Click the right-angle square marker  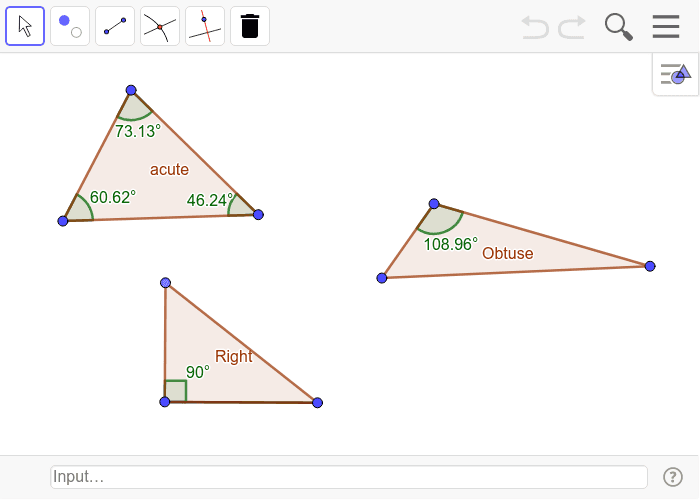click(176, 391)
